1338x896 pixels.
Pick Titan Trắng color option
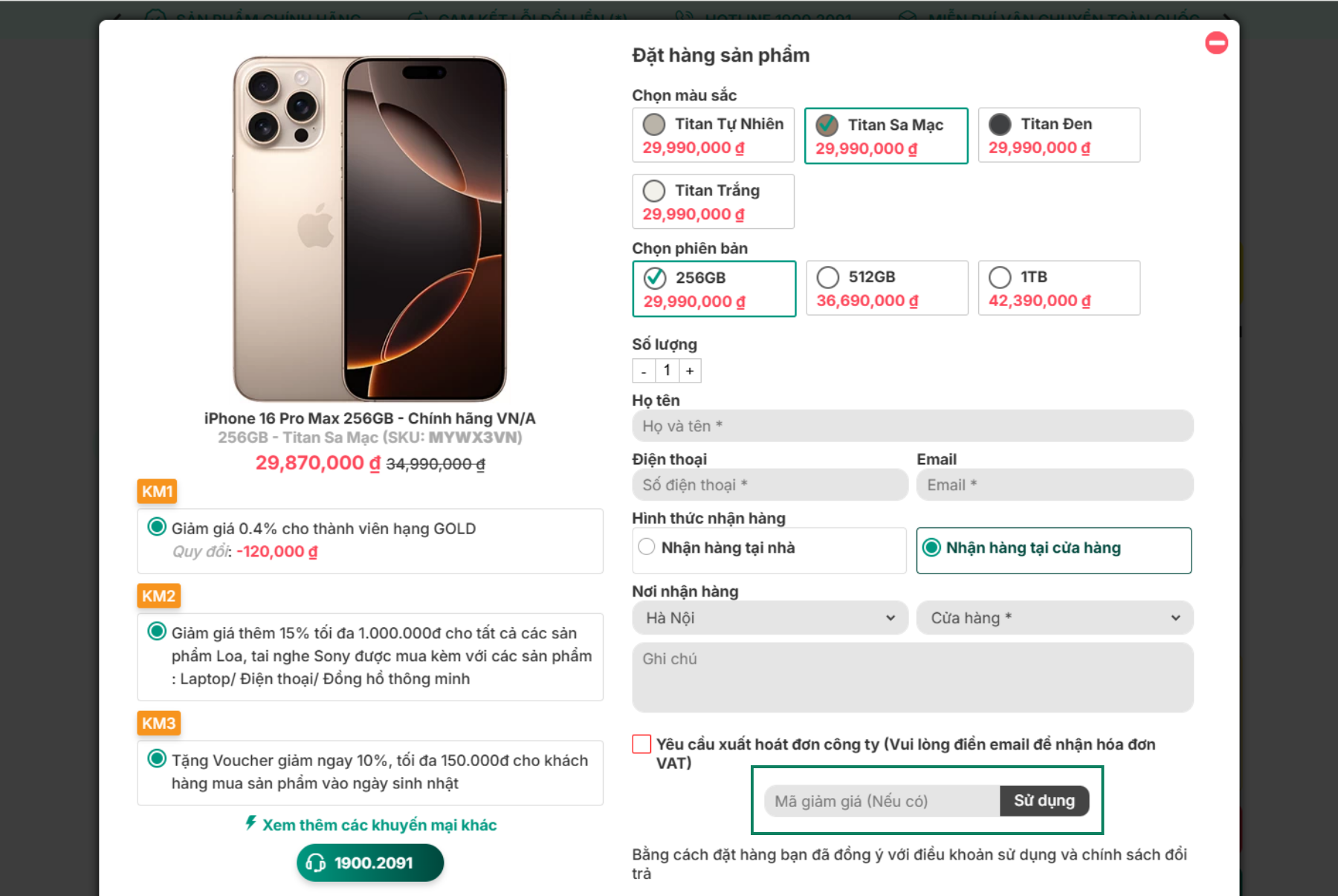point(713,201)
